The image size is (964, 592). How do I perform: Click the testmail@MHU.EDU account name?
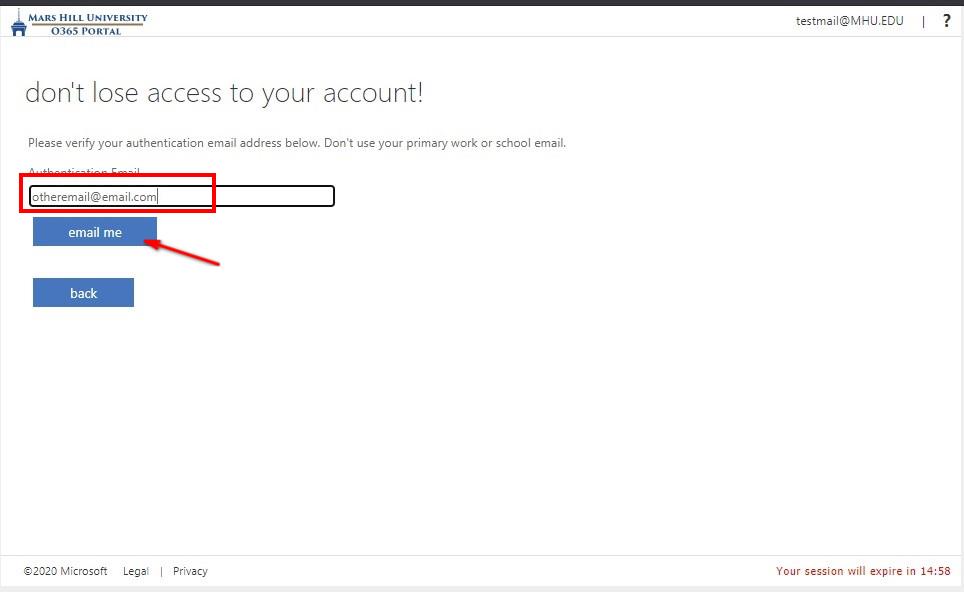tap(848, 20)
